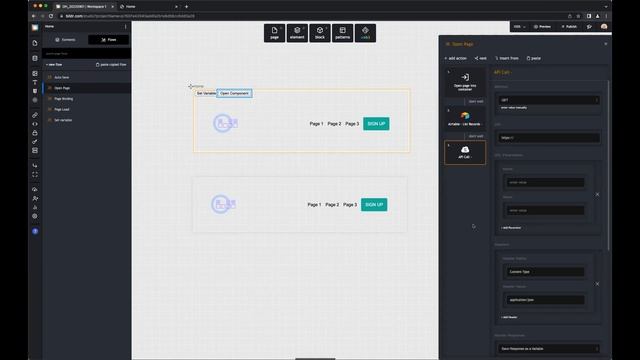Select the Open page into container action
640x360 pixels.
coord(465,82)
